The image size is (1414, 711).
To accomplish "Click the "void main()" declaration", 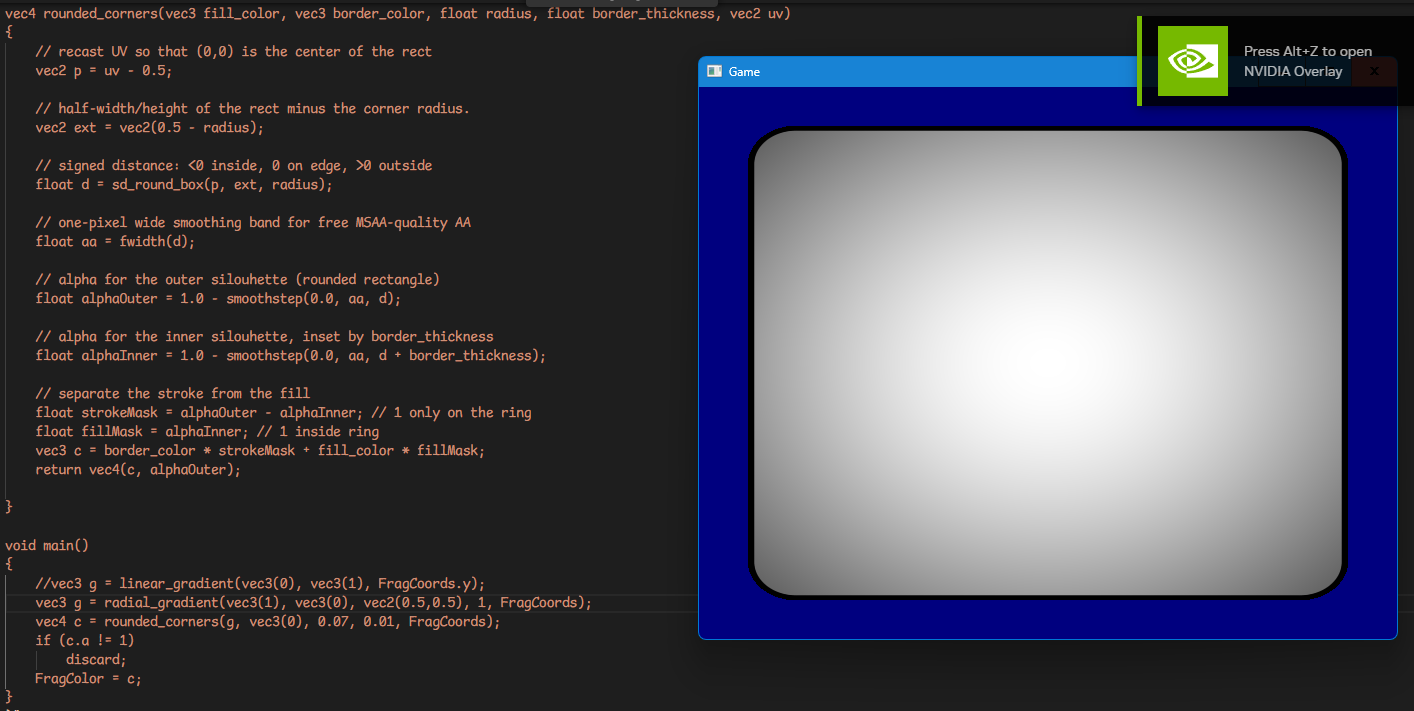I will point(47,545).
